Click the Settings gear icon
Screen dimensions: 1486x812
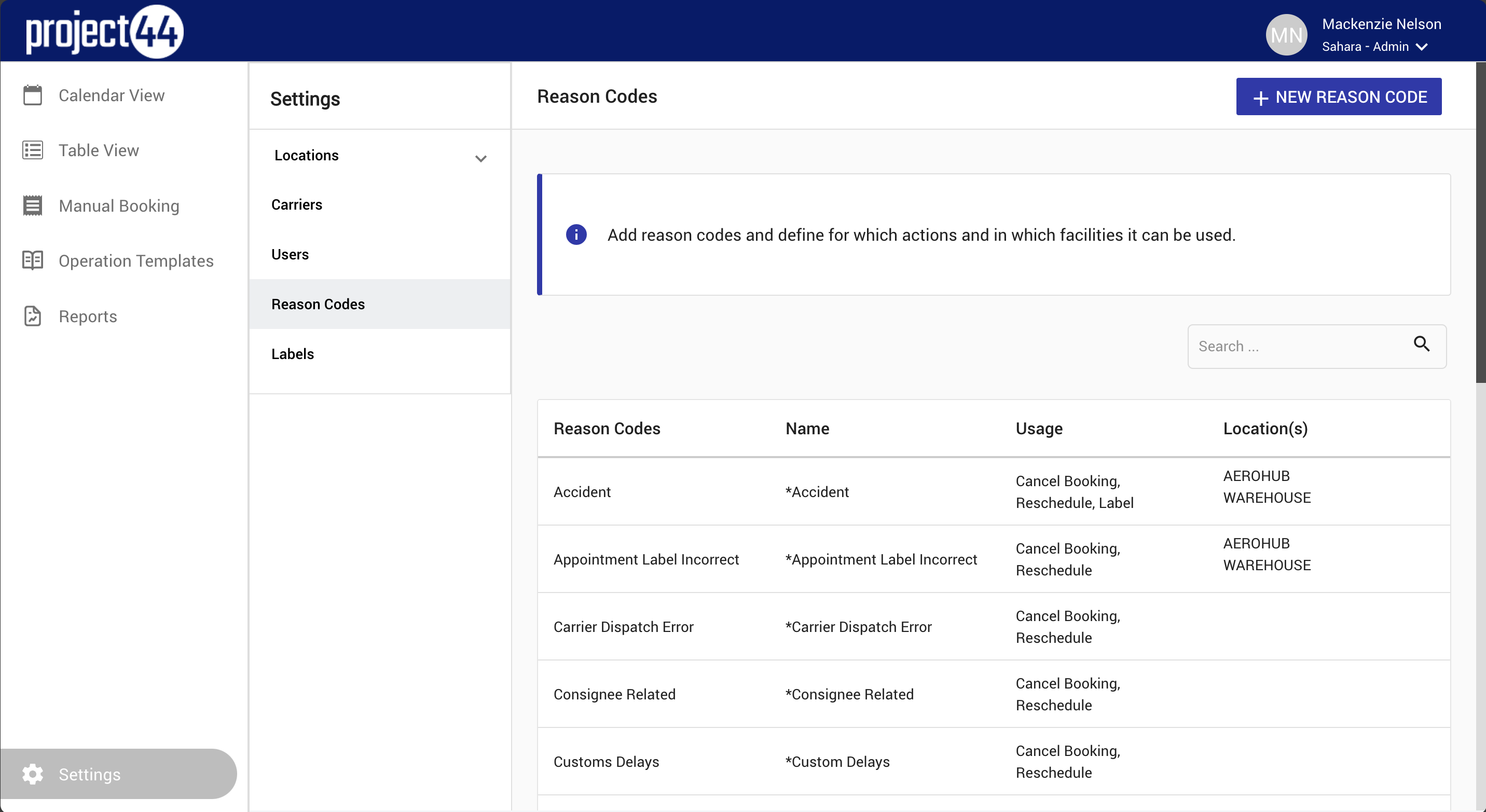[x=32, y=774]
